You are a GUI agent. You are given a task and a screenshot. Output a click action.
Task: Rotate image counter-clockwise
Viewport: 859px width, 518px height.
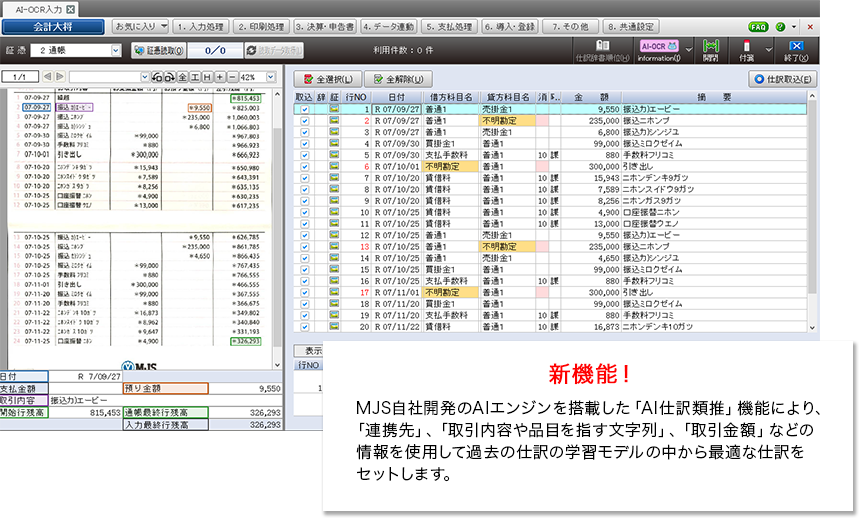coord(157,77)
